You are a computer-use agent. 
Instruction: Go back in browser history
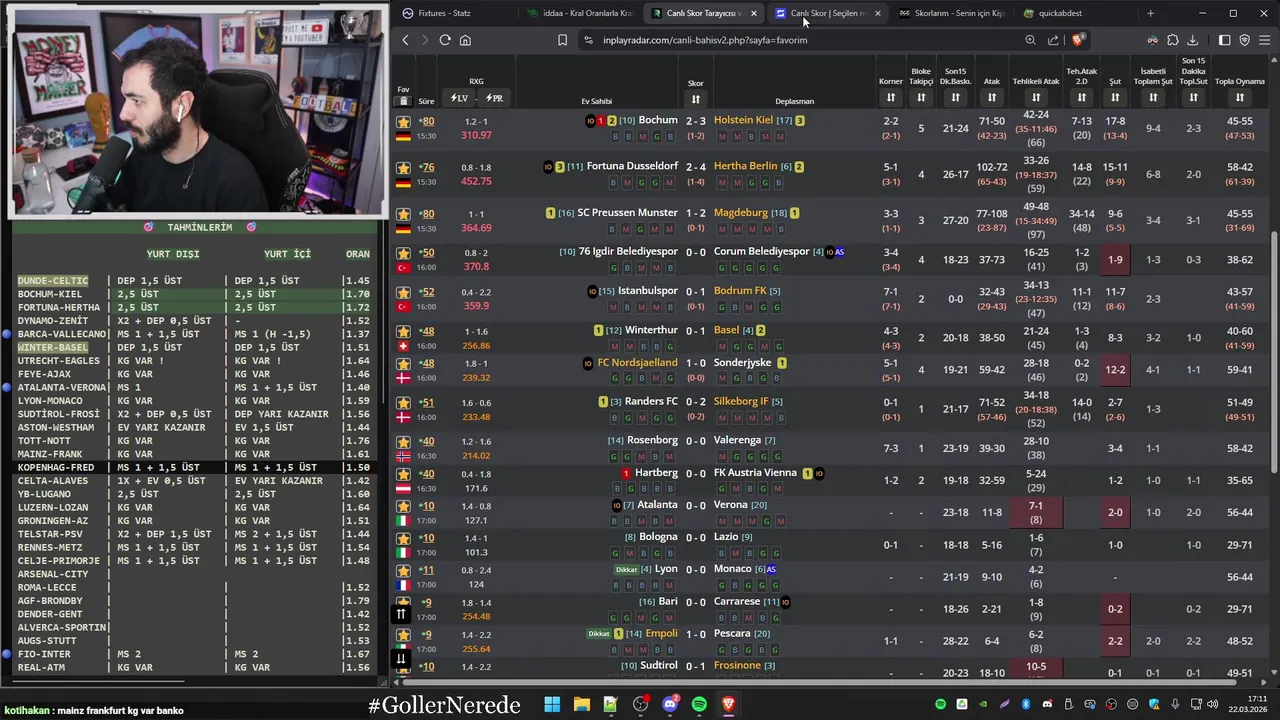pos(405,40)
